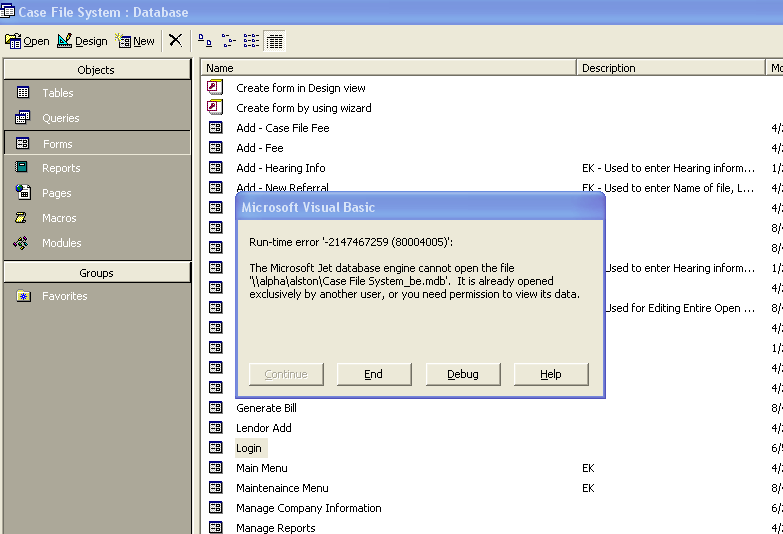Collapse the Groups header bar
The width and height of the screenshot is (783, 534).
pyautogui.click(x=97, y=273)
